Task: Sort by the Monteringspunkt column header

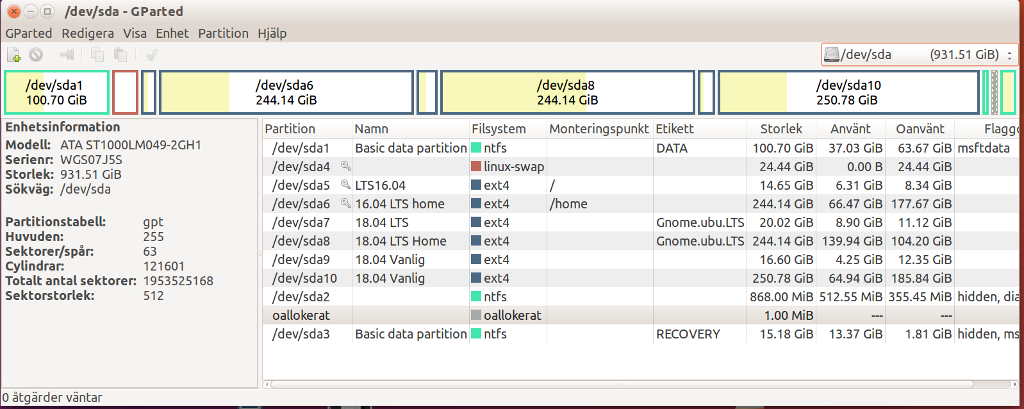Action: [600, 129]
